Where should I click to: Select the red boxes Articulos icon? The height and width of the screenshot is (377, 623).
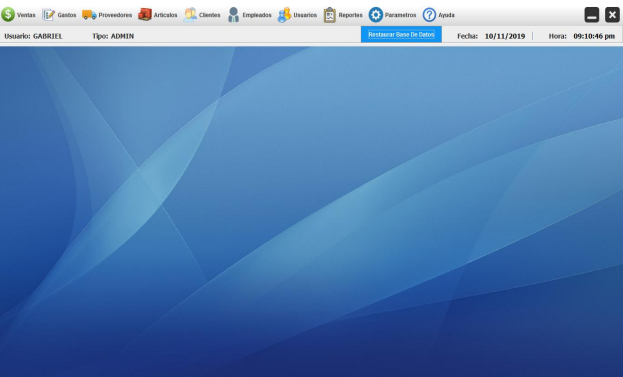pyautogui.click(x=145, y=14)
